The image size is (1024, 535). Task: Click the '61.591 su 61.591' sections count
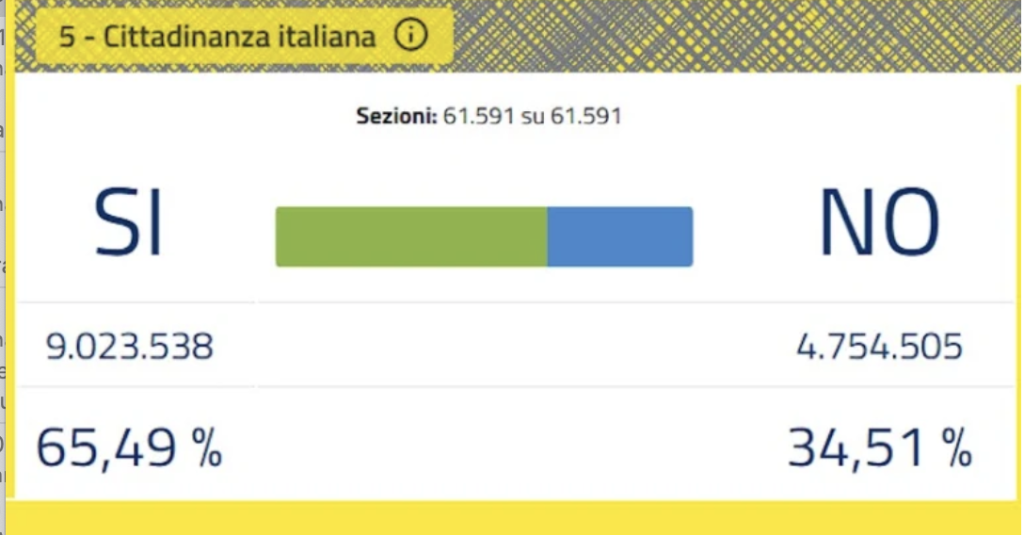(533, 116)
